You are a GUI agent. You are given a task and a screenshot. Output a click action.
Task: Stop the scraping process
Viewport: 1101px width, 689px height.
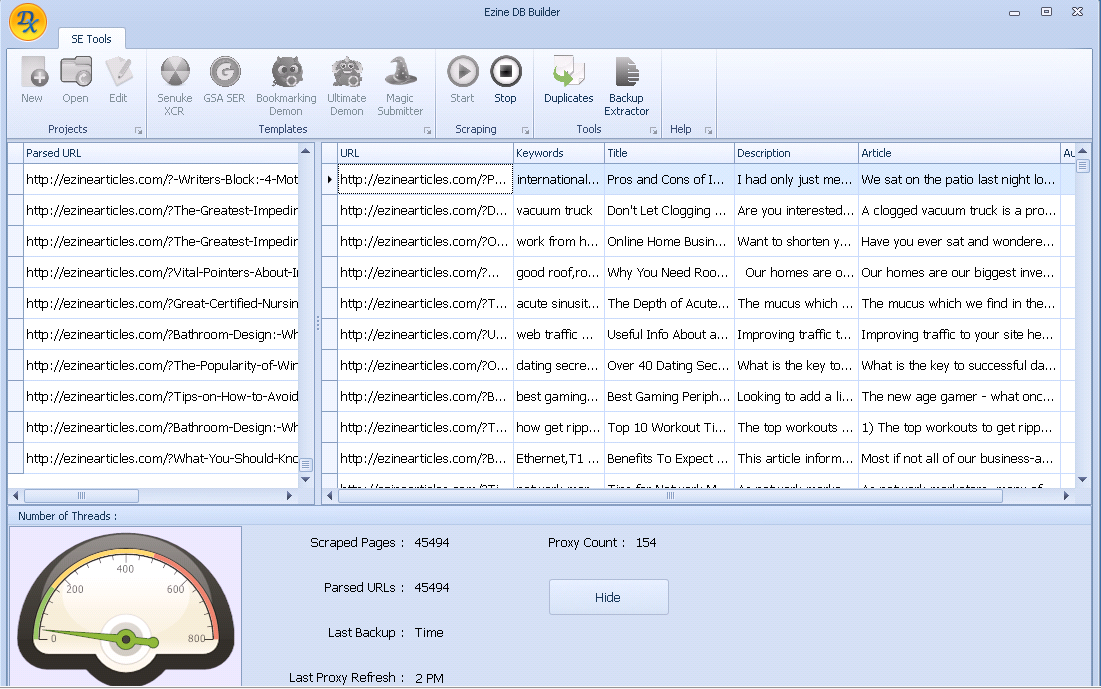point(506,80)
